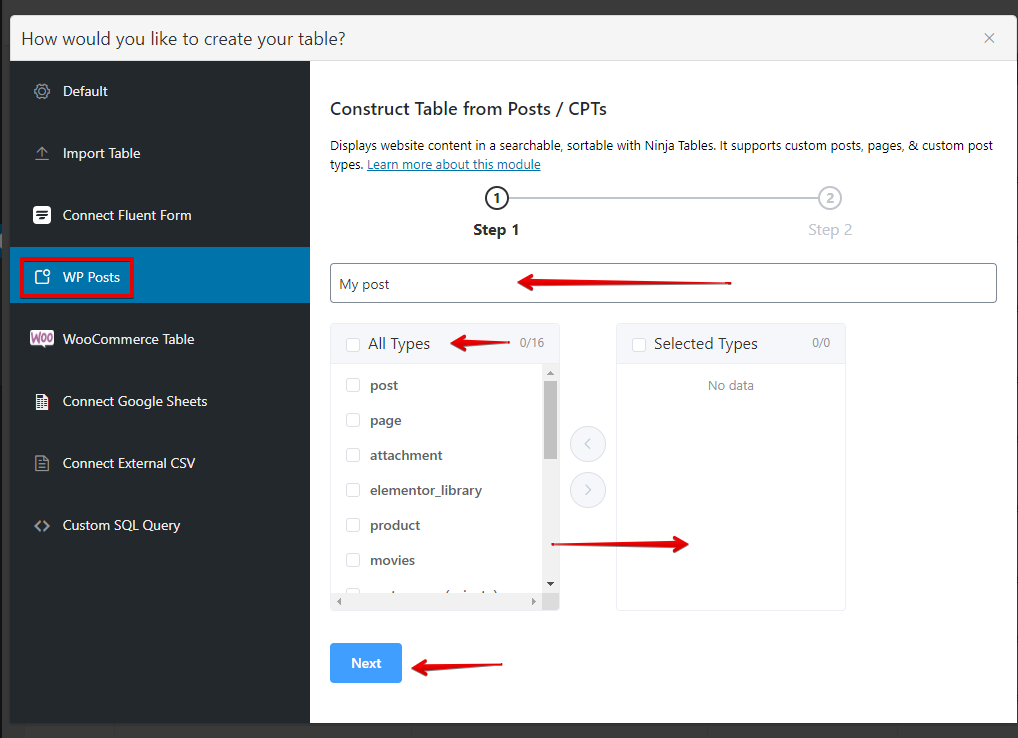Click the Connect Fluent Form icon

[x=42, y=215]
